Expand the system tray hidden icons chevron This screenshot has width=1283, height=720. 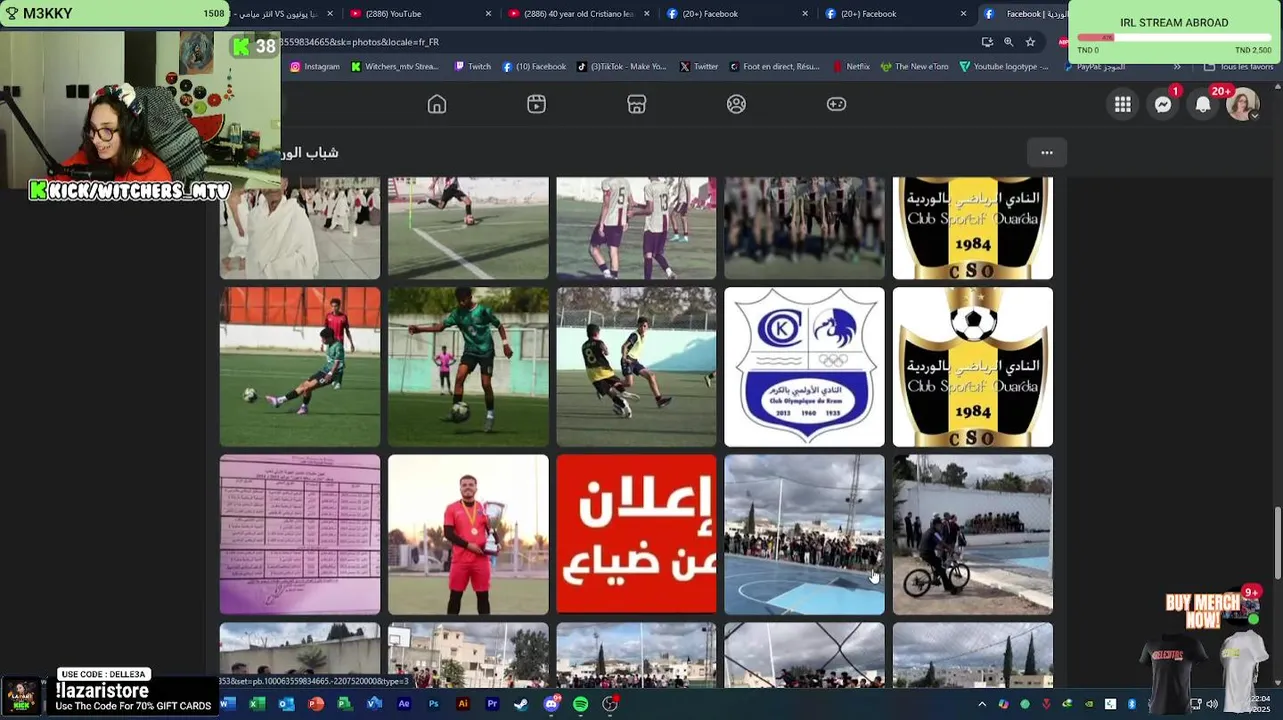982,704
